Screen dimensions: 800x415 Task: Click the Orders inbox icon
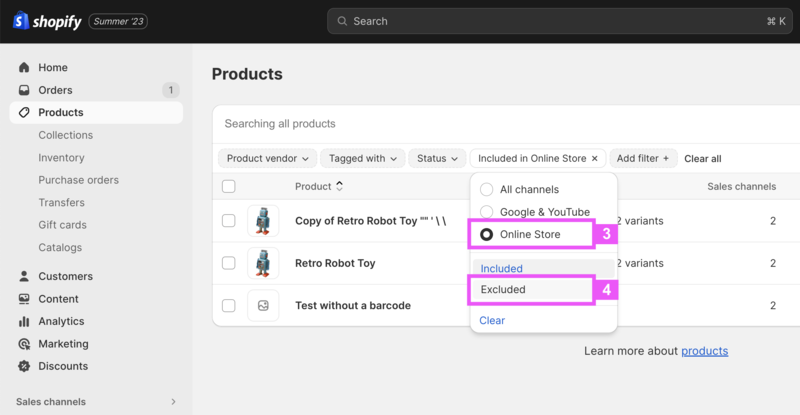[24, 90]
